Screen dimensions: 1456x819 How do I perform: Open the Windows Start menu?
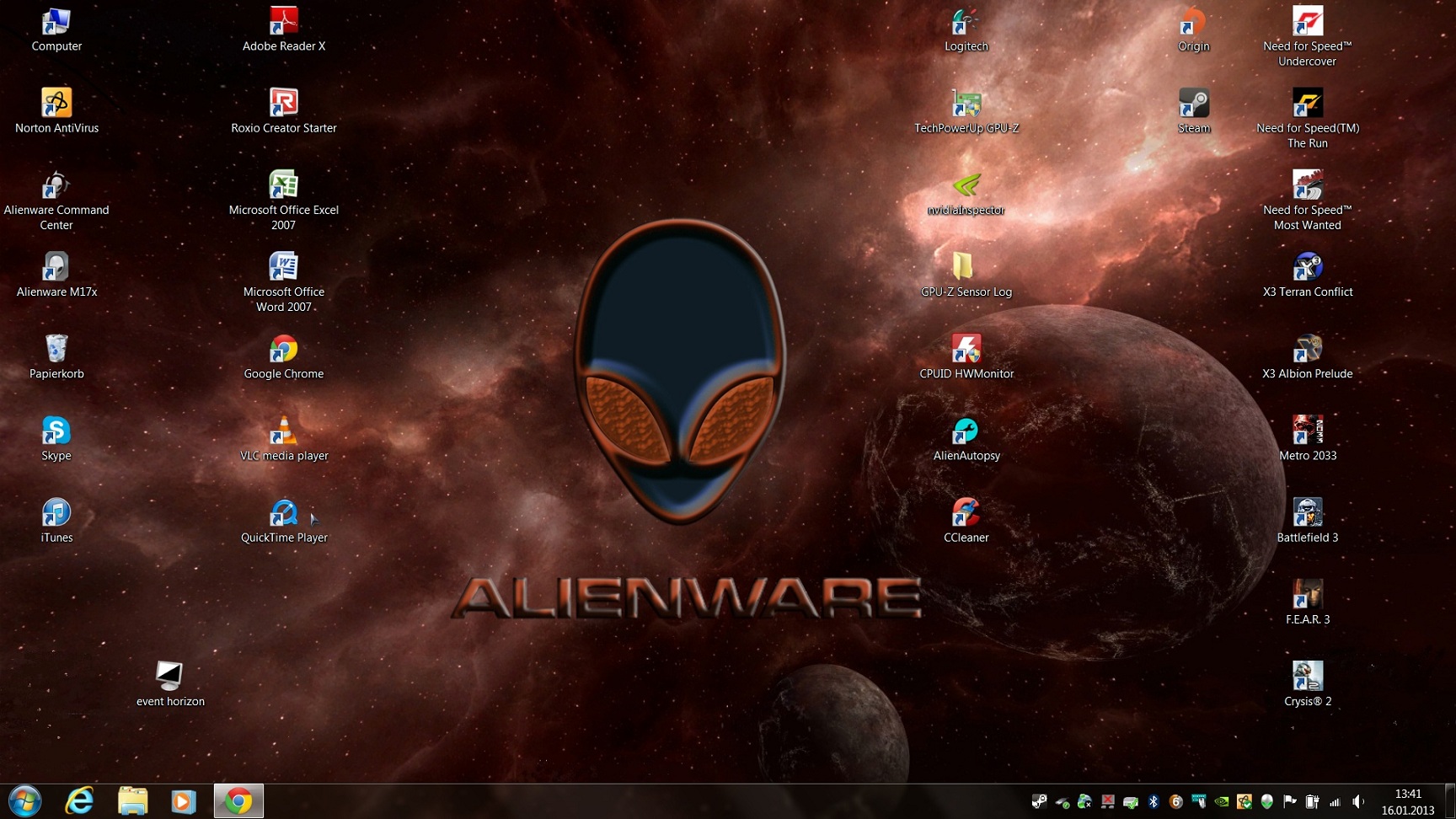pyautogui.click(x=25, y=800)
